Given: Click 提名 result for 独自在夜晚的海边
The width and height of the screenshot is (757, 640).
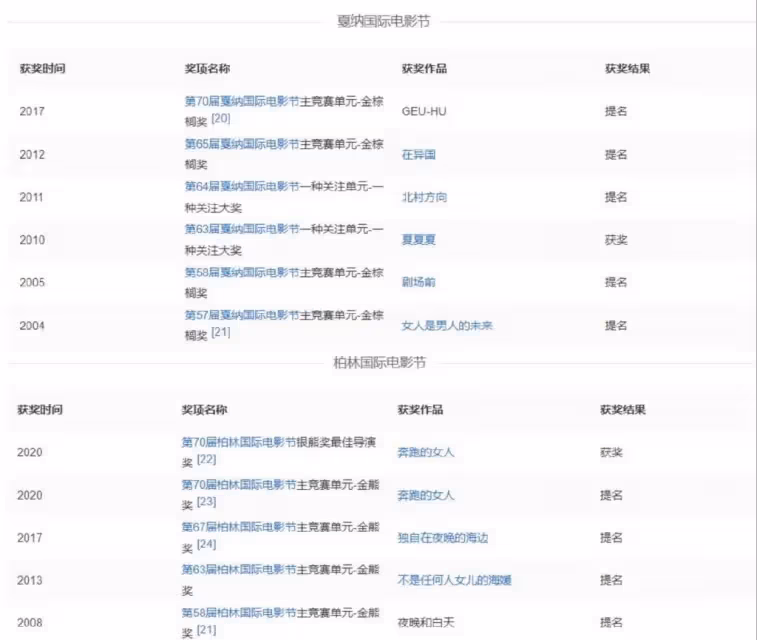Looking at the screenshot, I should [611, 538].
